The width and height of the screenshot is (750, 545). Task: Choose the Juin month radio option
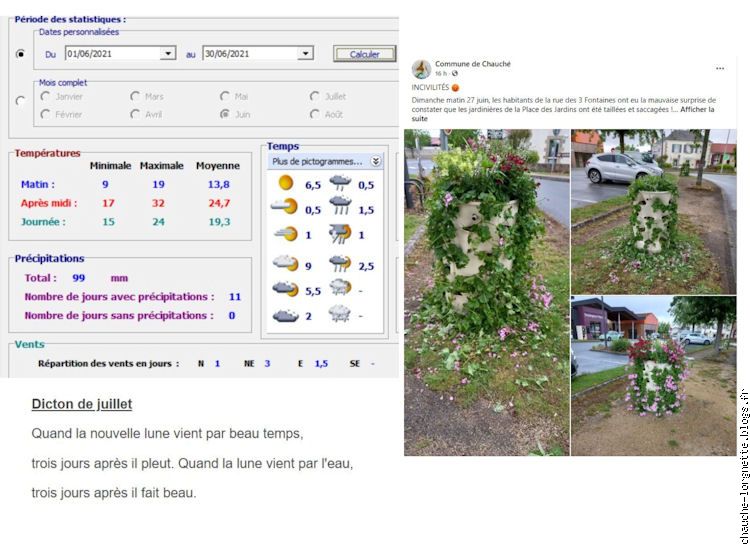(x=225, y=114)
